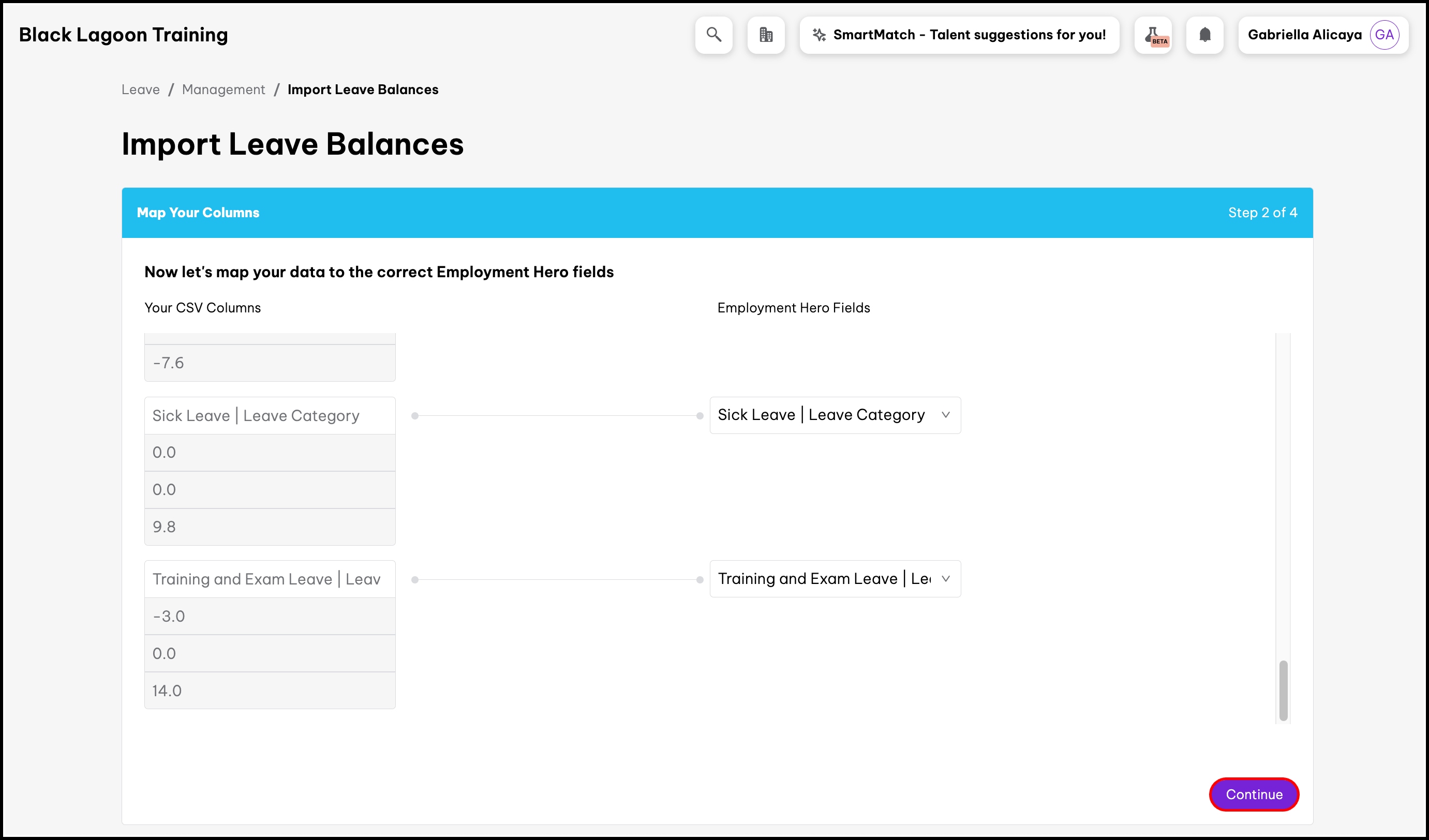Open SmartMatch talent suggestions banner
Image resolution: width=1429 pixels, height=840 pixels.
(x=969, y=35)
